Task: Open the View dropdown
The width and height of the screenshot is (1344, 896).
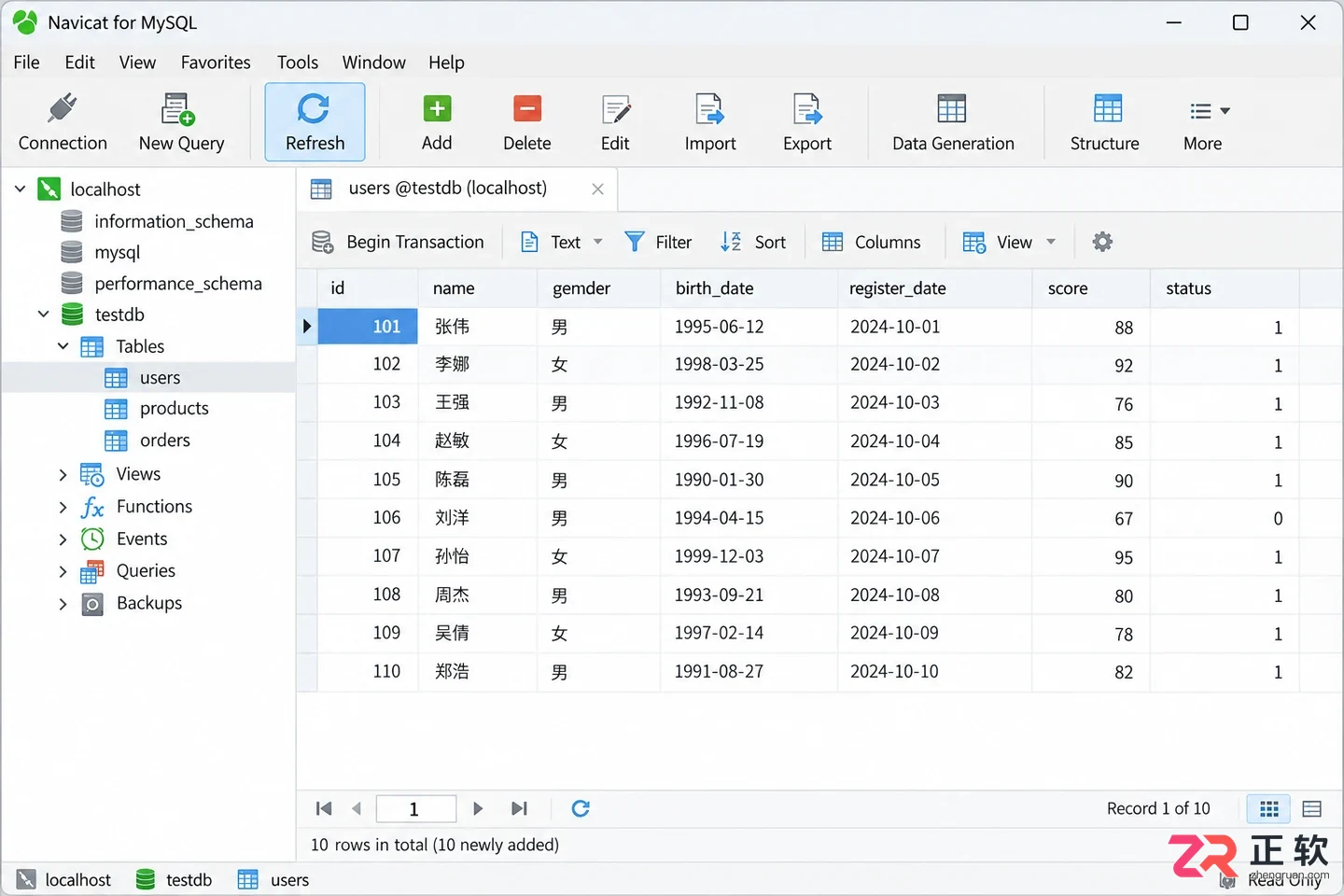Action: (1010, 242)
